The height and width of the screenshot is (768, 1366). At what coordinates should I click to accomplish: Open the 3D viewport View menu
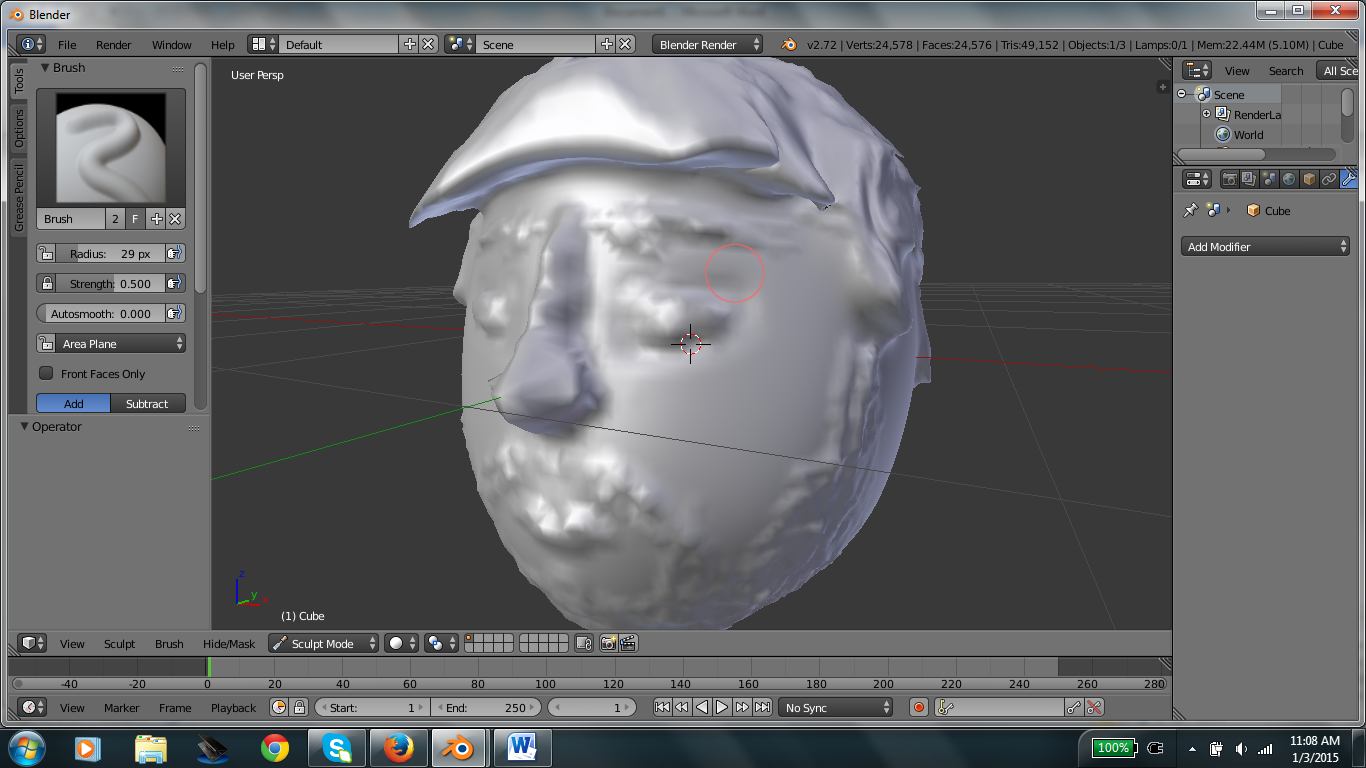tap(72, 644)
